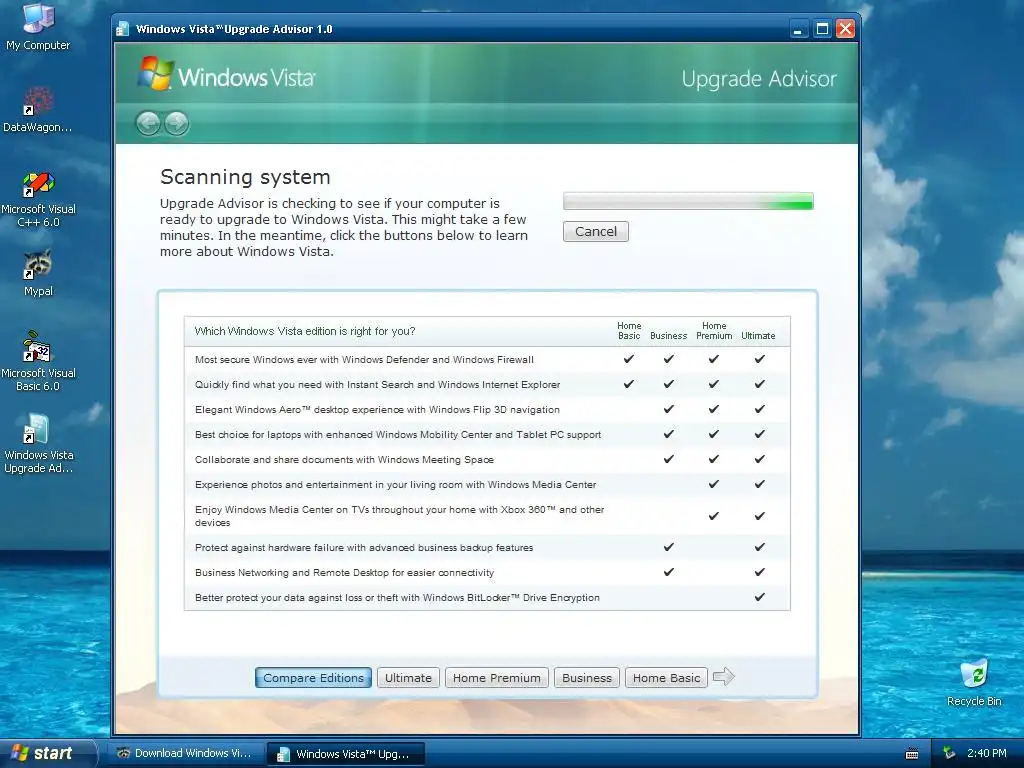1024x768 pixels.
Task: Click Home Basic checkmark in Instant Search row
Action: point(629,384)
